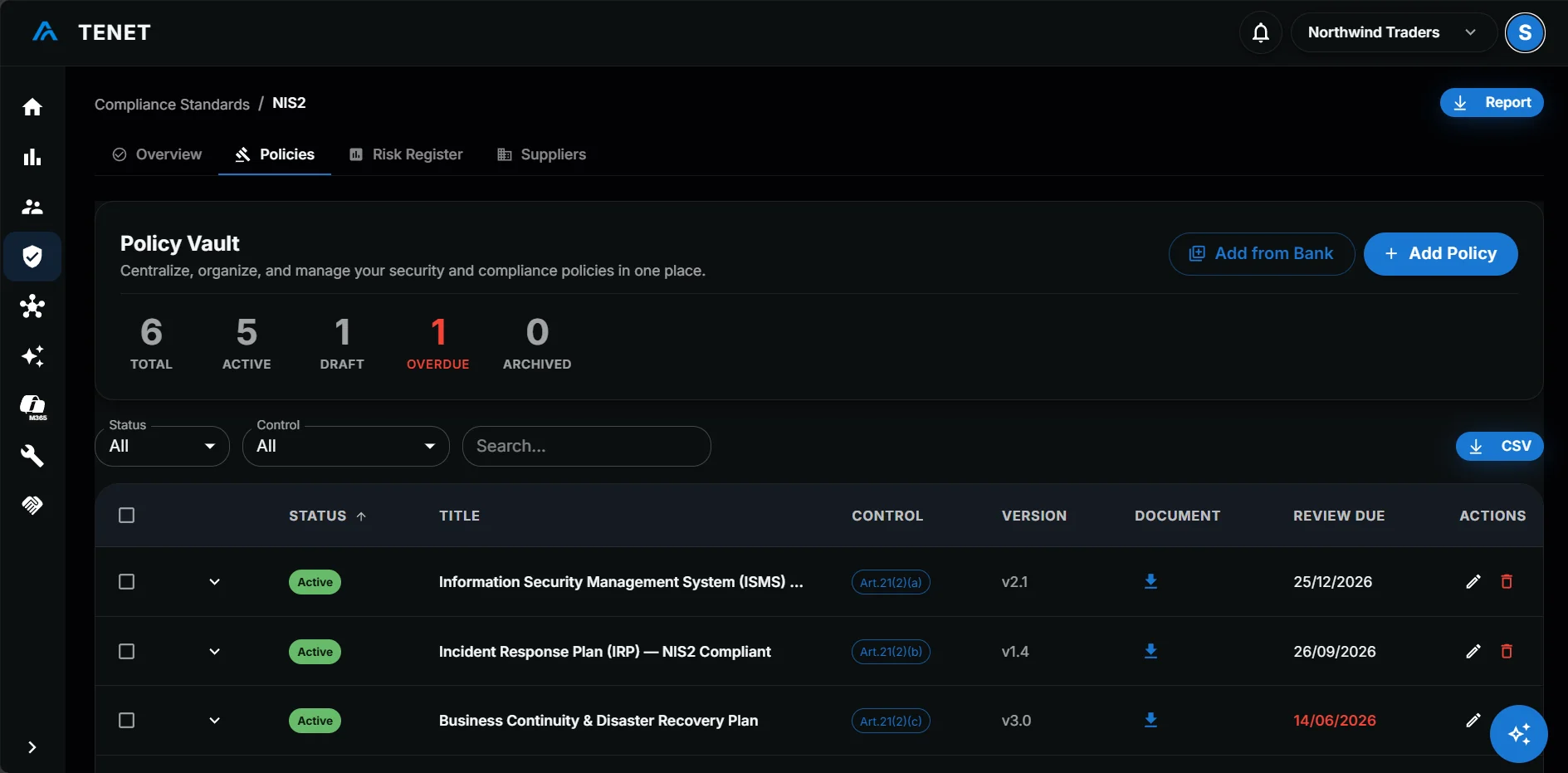Screen dimensions: 1568x773
Task: Toggle the select-all header checkbox
Action: tap(126, 516)
